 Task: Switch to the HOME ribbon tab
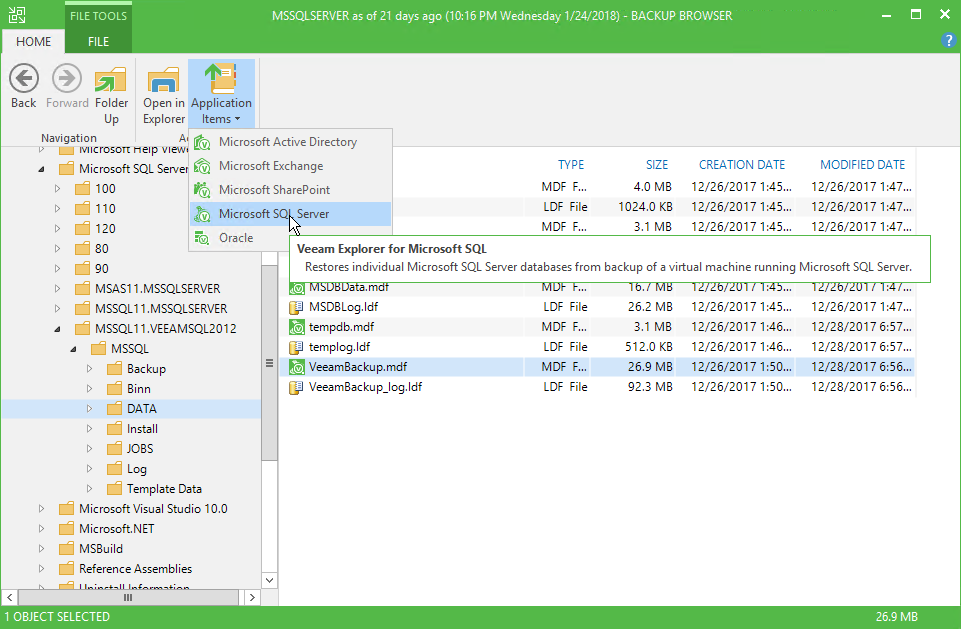point(33,42)
